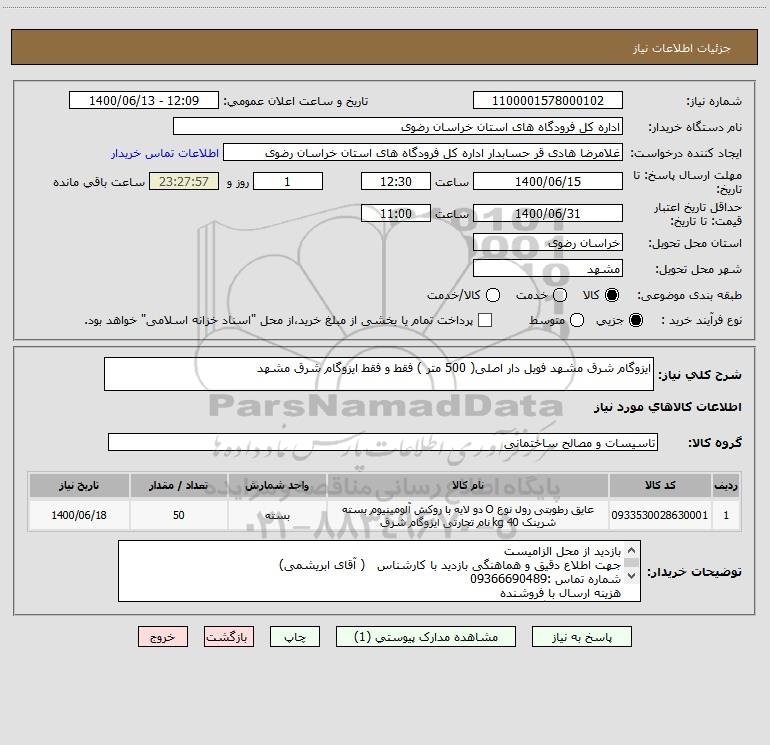The image size is (770, 745).
Task: Click the بازدید از محل الزامیست note line
Action: [x=562, y=551]
